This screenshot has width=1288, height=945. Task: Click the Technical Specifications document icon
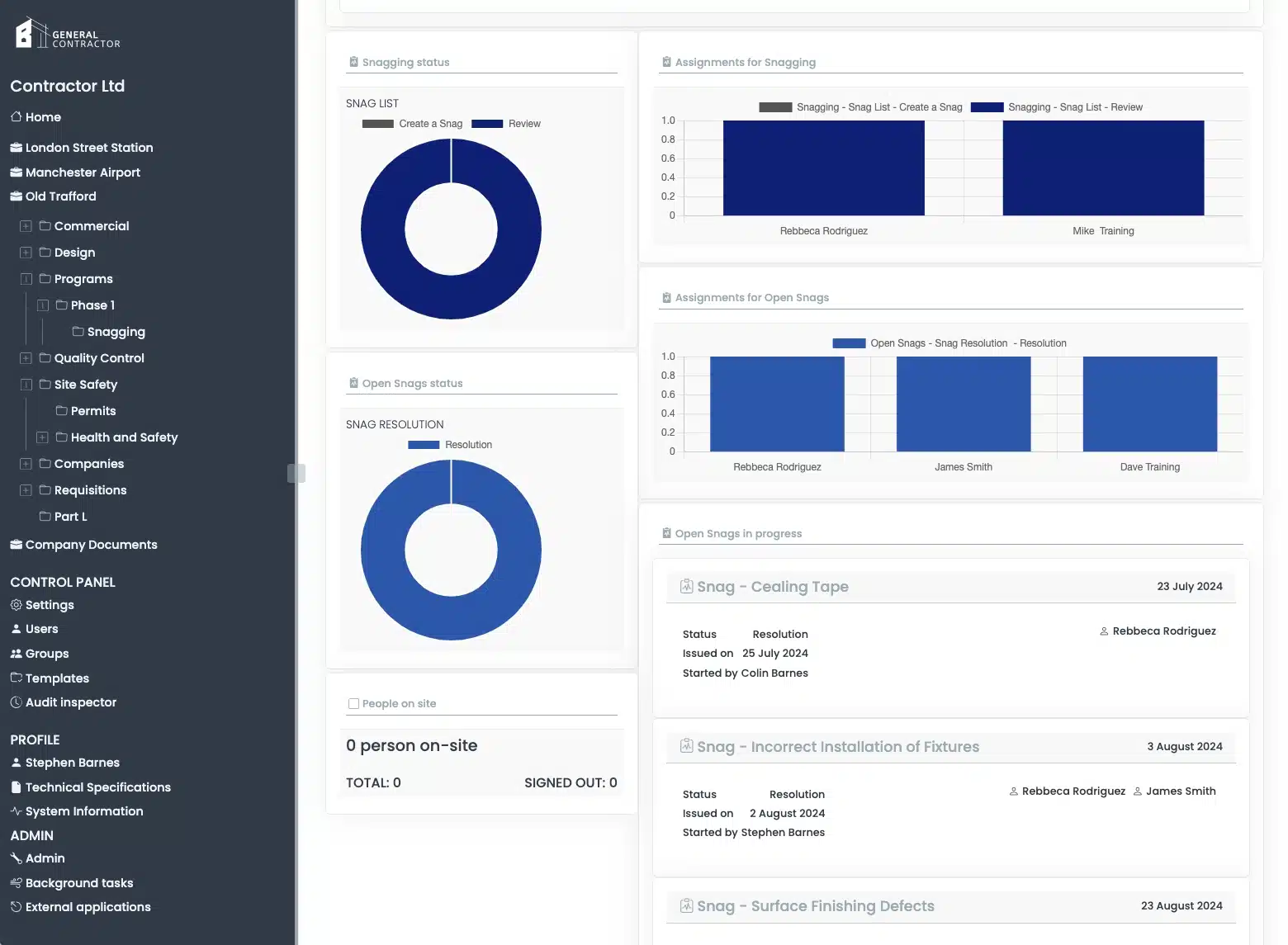[16, 787]
